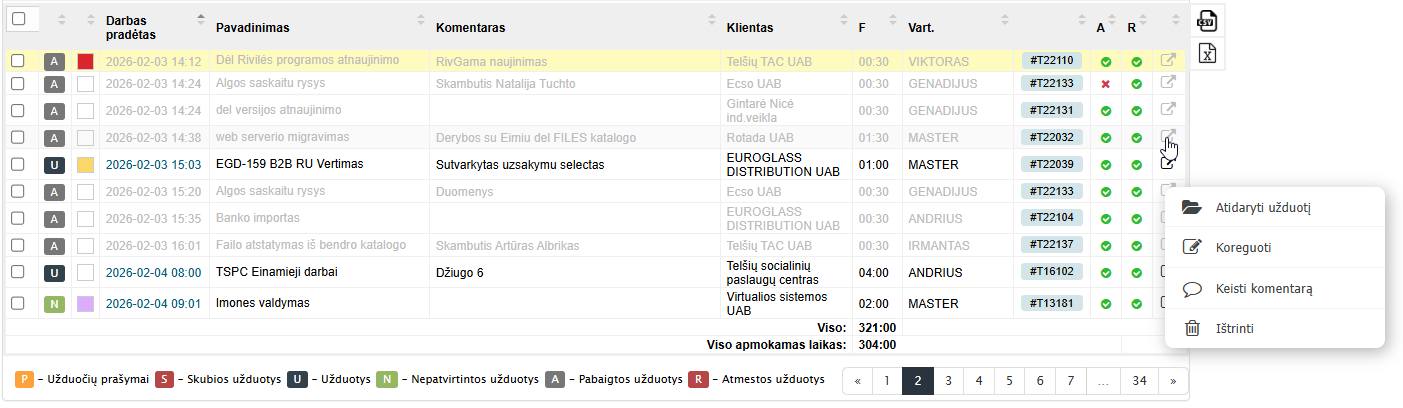Jump to the last page, 34
The image size is (1403, 408).
click(x=1139, y=381)
